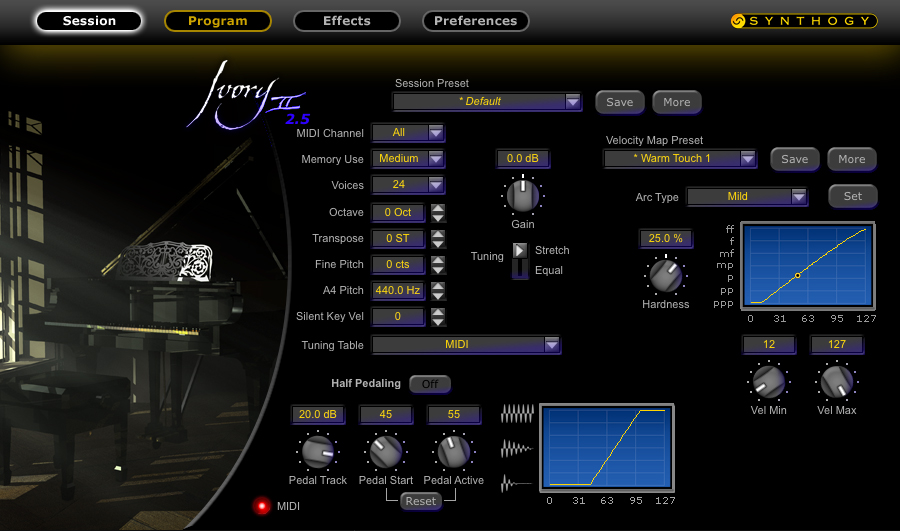Click the Vel Max knob
The image size is (900, 531).
point(837,382)
